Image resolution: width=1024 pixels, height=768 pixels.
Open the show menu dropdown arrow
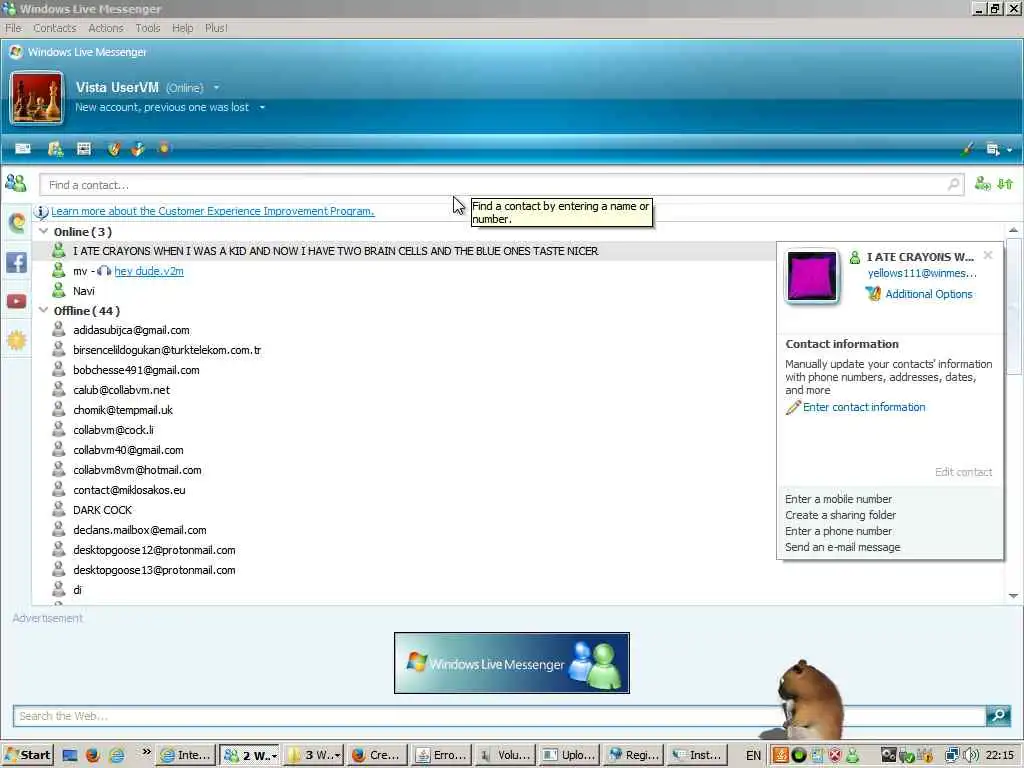1010,150
